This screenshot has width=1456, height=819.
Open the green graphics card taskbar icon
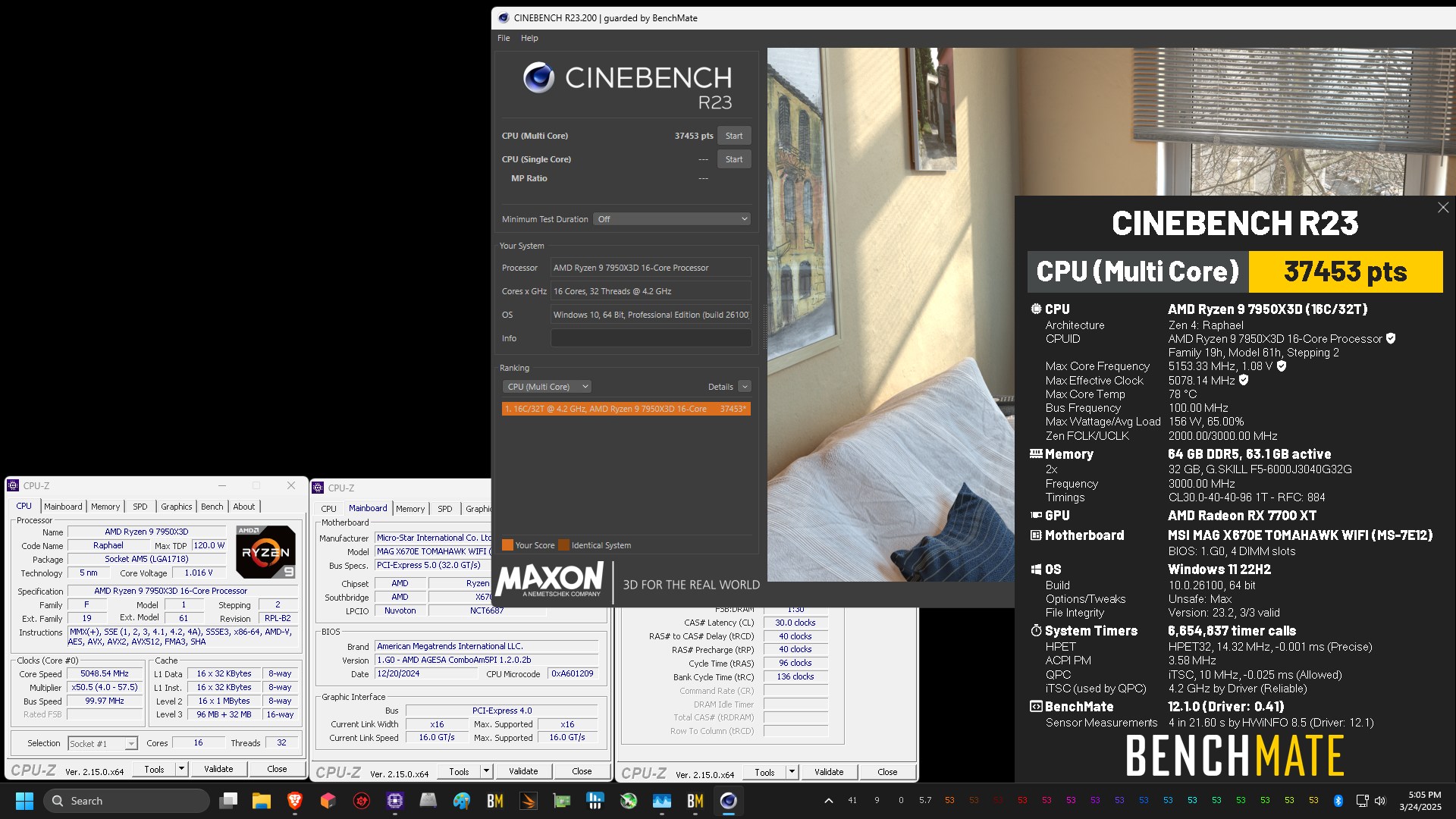[x=562, y=801]
